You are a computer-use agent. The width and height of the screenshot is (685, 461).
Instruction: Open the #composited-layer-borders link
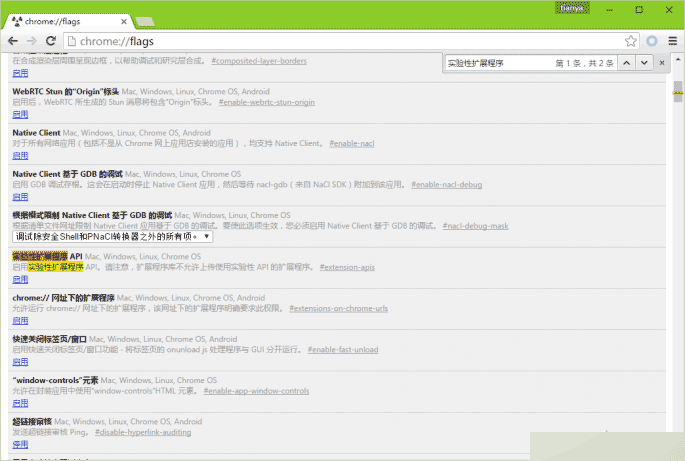tap(259, 61)
